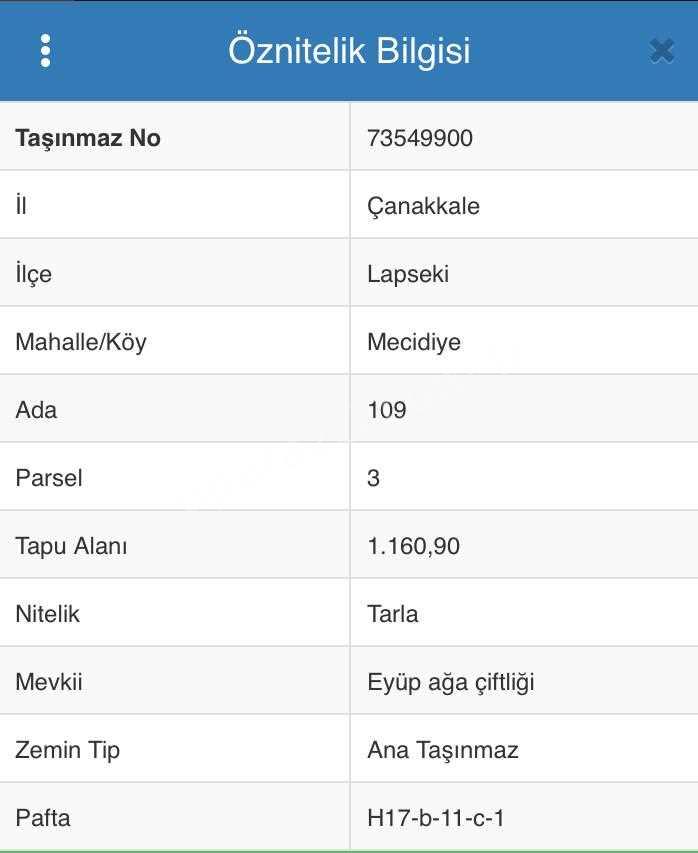Close the Öznitelik Bilgisi panel
Image resolution: width=698 pixels, height=853 pixels.
662,51
